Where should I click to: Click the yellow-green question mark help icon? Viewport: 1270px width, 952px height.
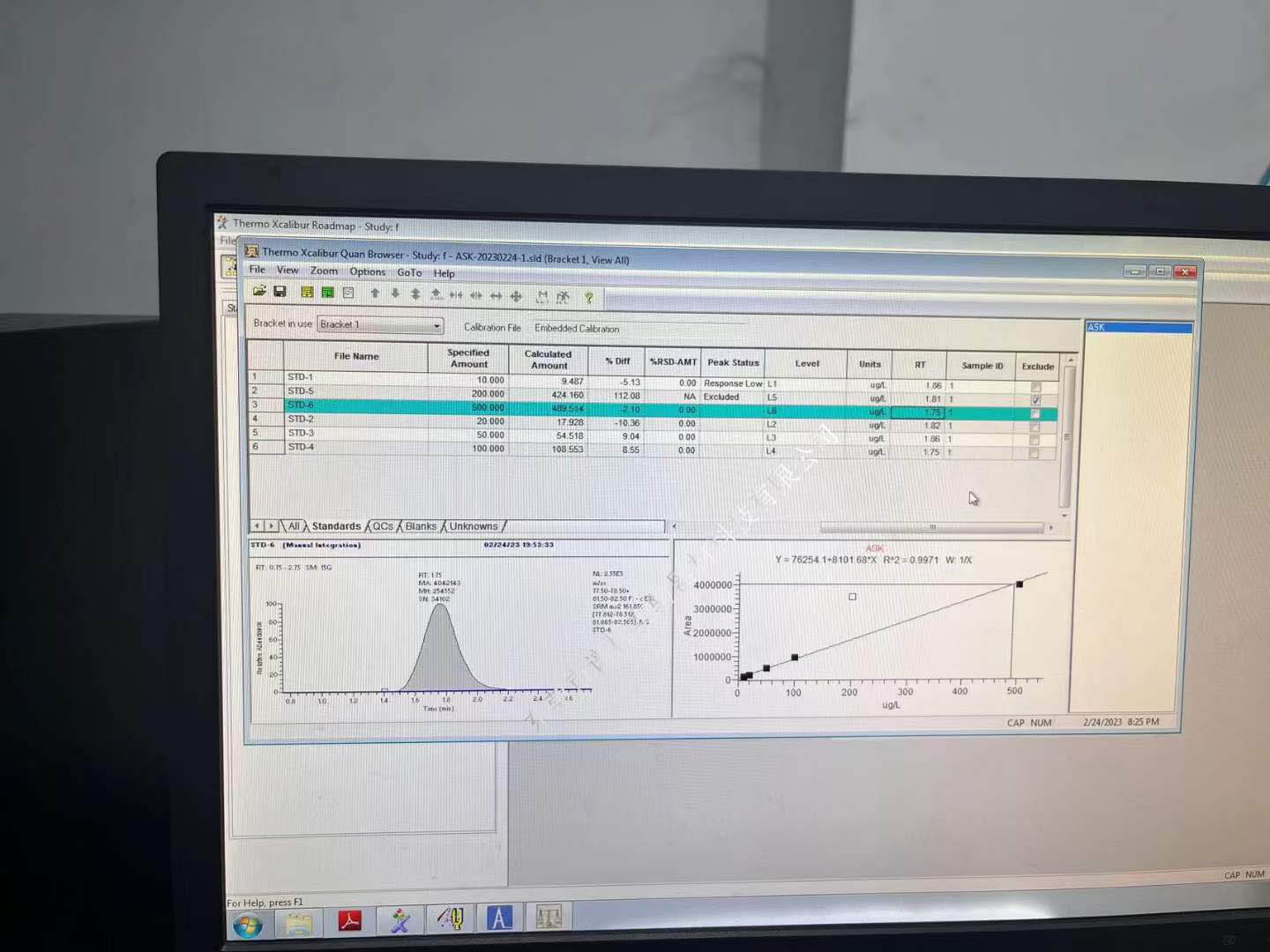(x=588, y=298)
